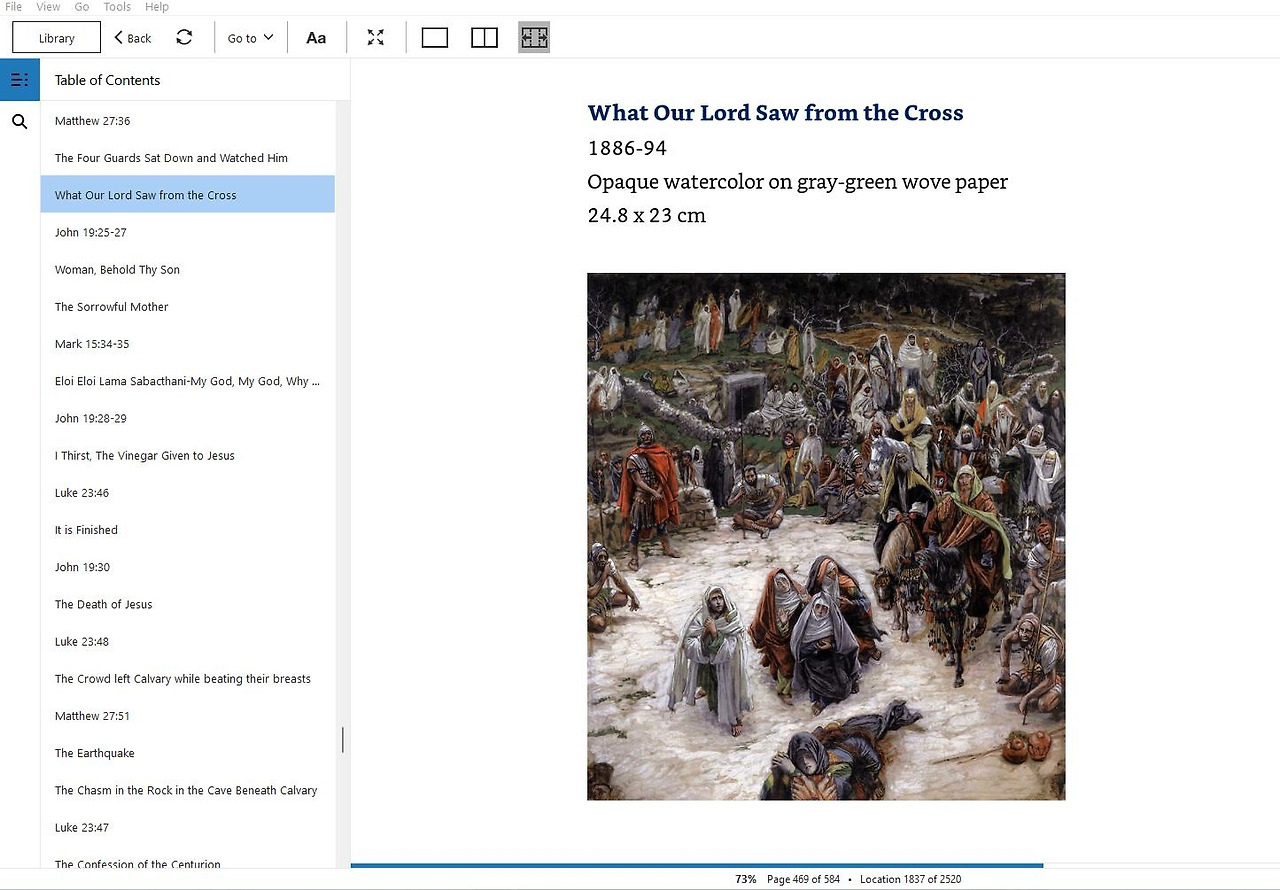The image size is (1280, 890).
Task: Click the Library button
Action: click(57, 38)
